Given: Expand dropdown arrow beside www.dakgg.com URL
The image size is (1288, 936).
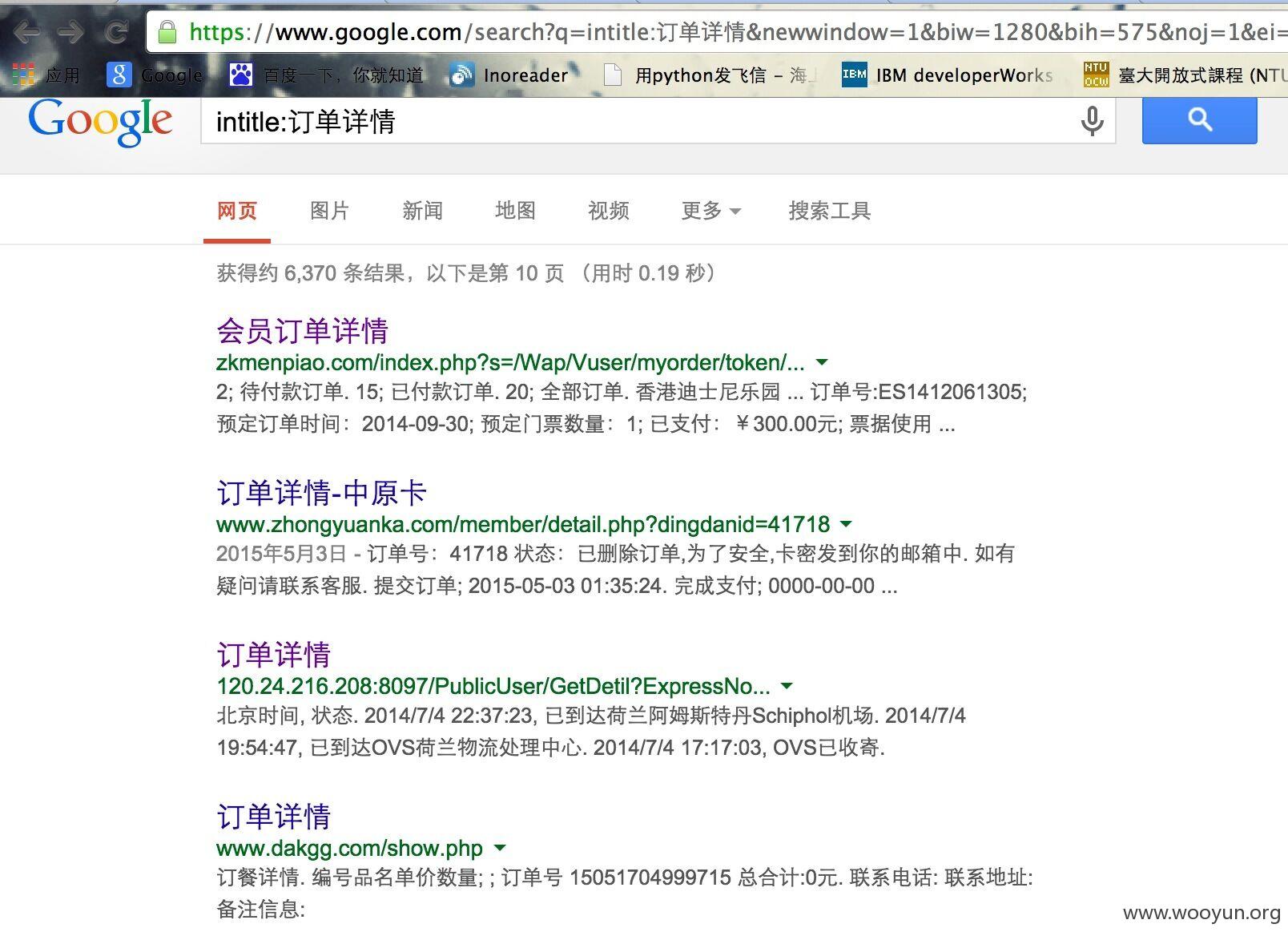Looking at the screenshot, I should [500, 848].
